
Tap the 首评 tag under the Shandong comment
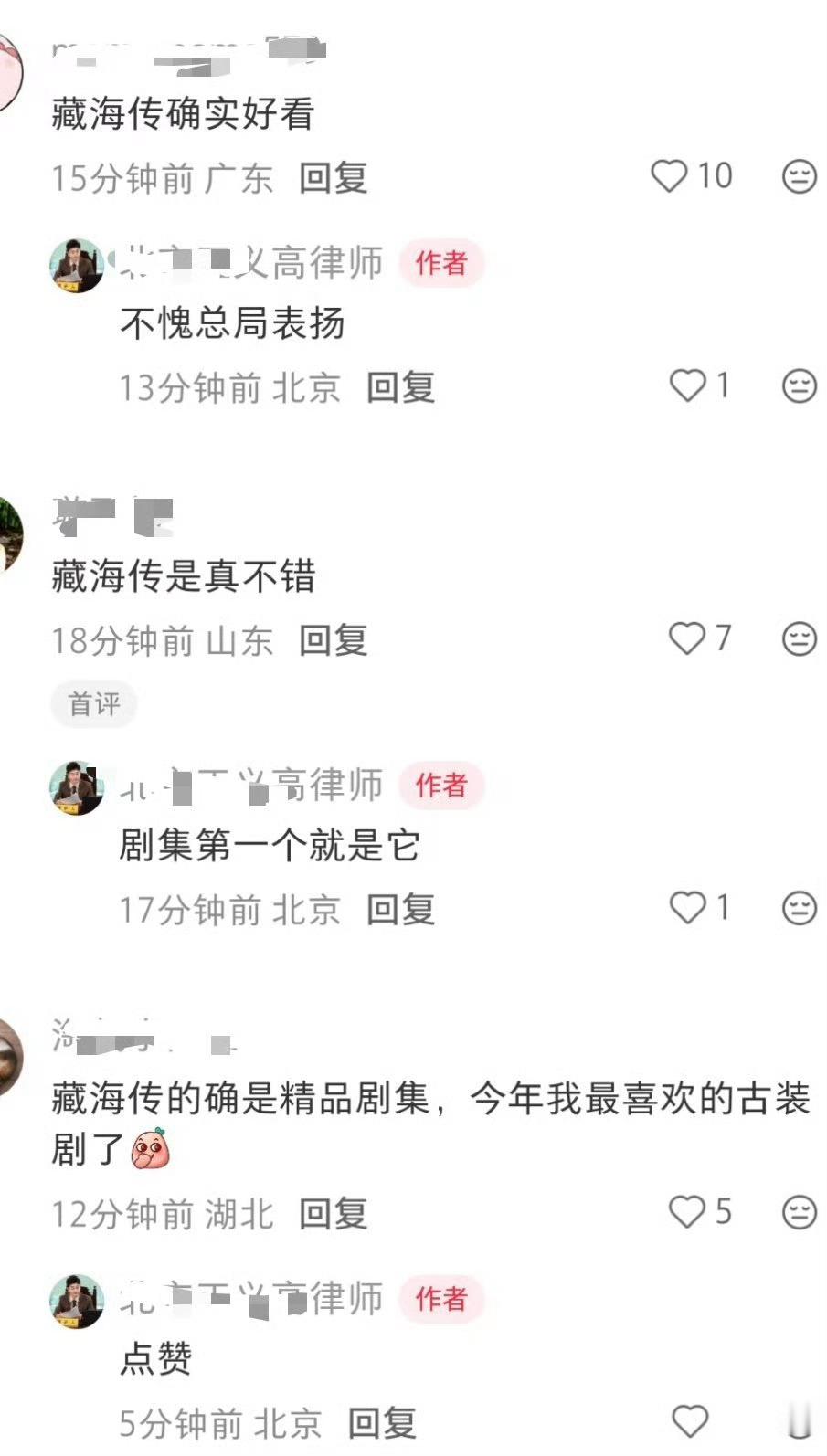[94, 703]
